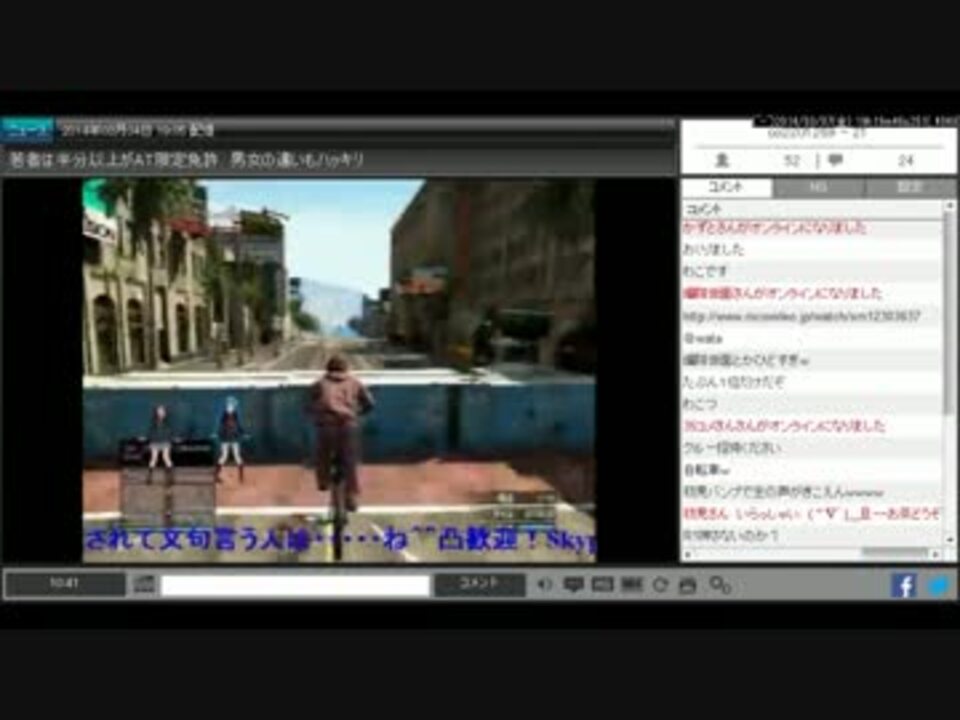Image resolution: width=960 pixels, height=720 pixels.
Task: Click the comment count bubble icon
Action: point(835,160)
